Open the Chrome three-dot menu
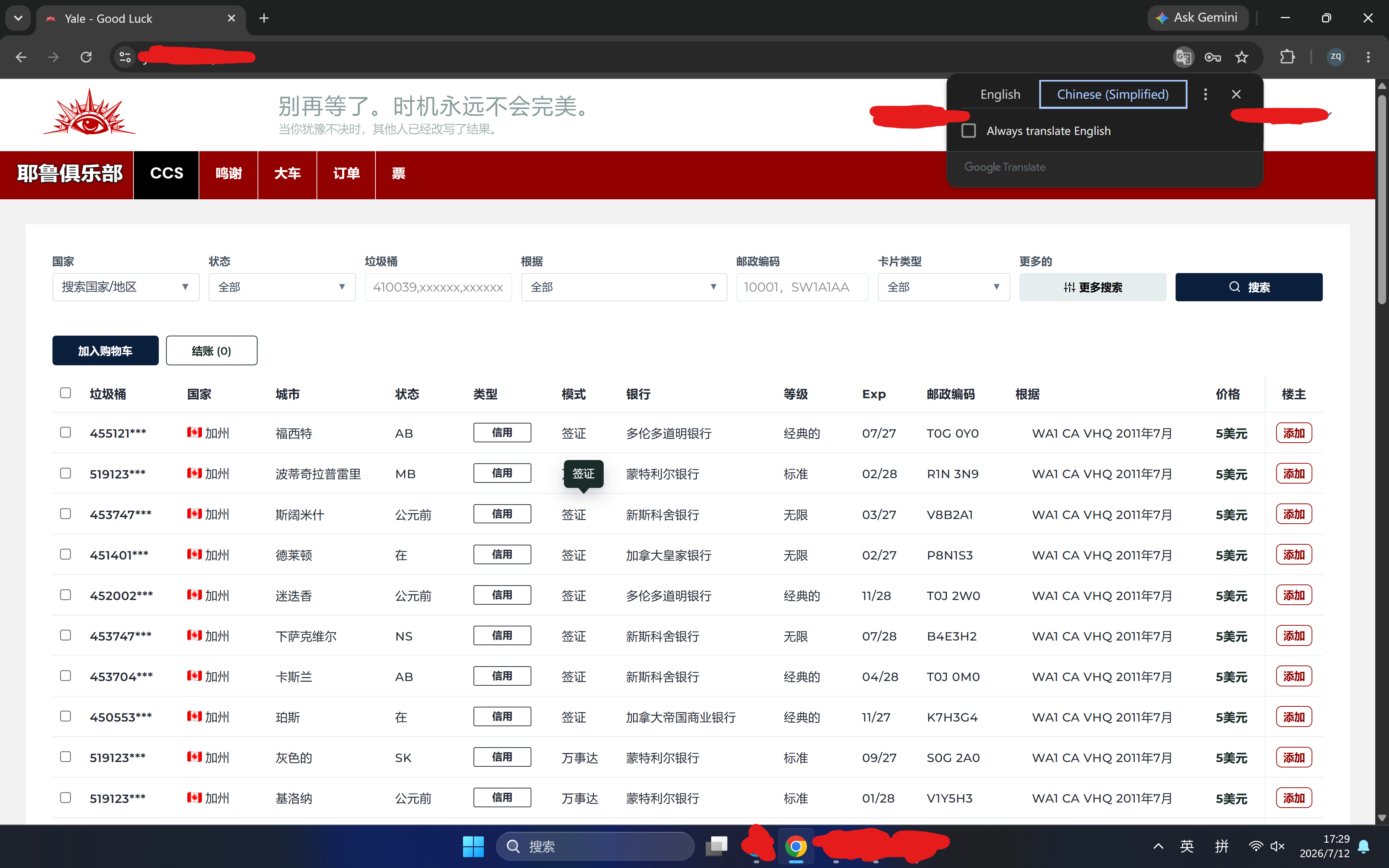Screen dimensions: 1389x868 pyautogui.click(x=1368, y=57)
